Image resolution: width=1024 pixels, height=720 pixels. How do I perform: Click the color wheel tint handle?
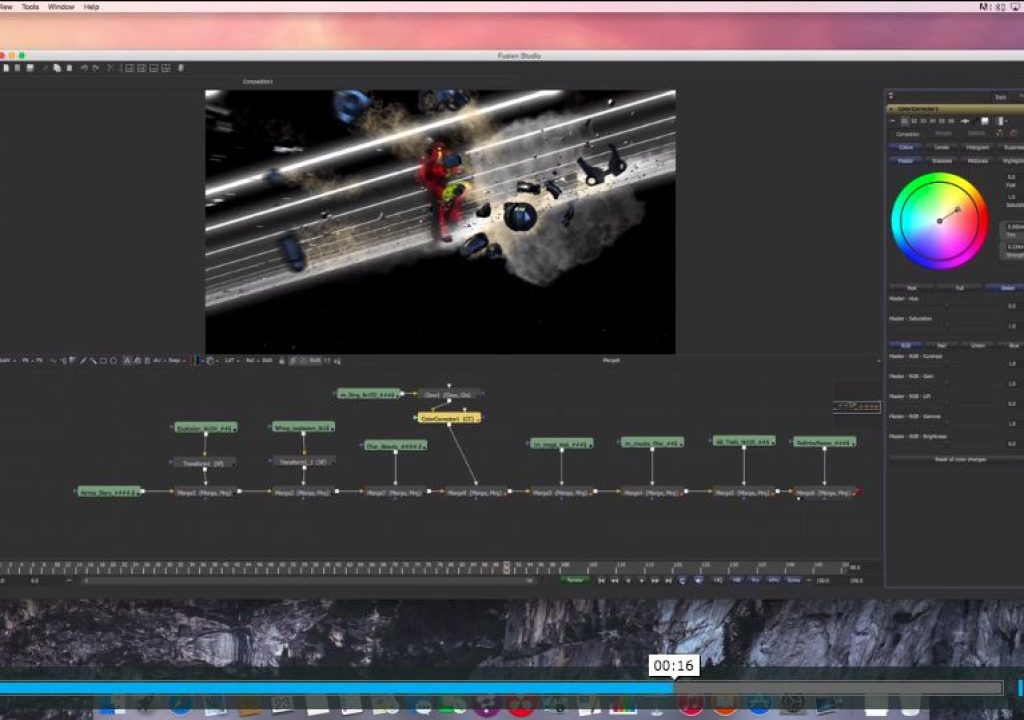coord(958,210)
